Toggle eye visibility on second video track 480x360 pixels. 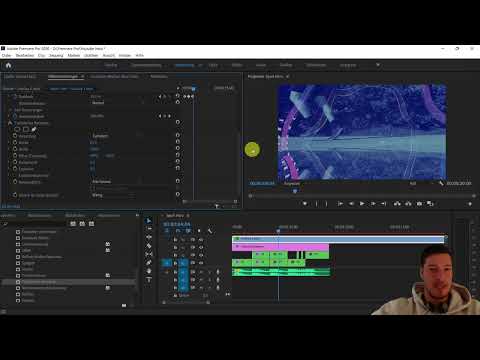(201, 248)
